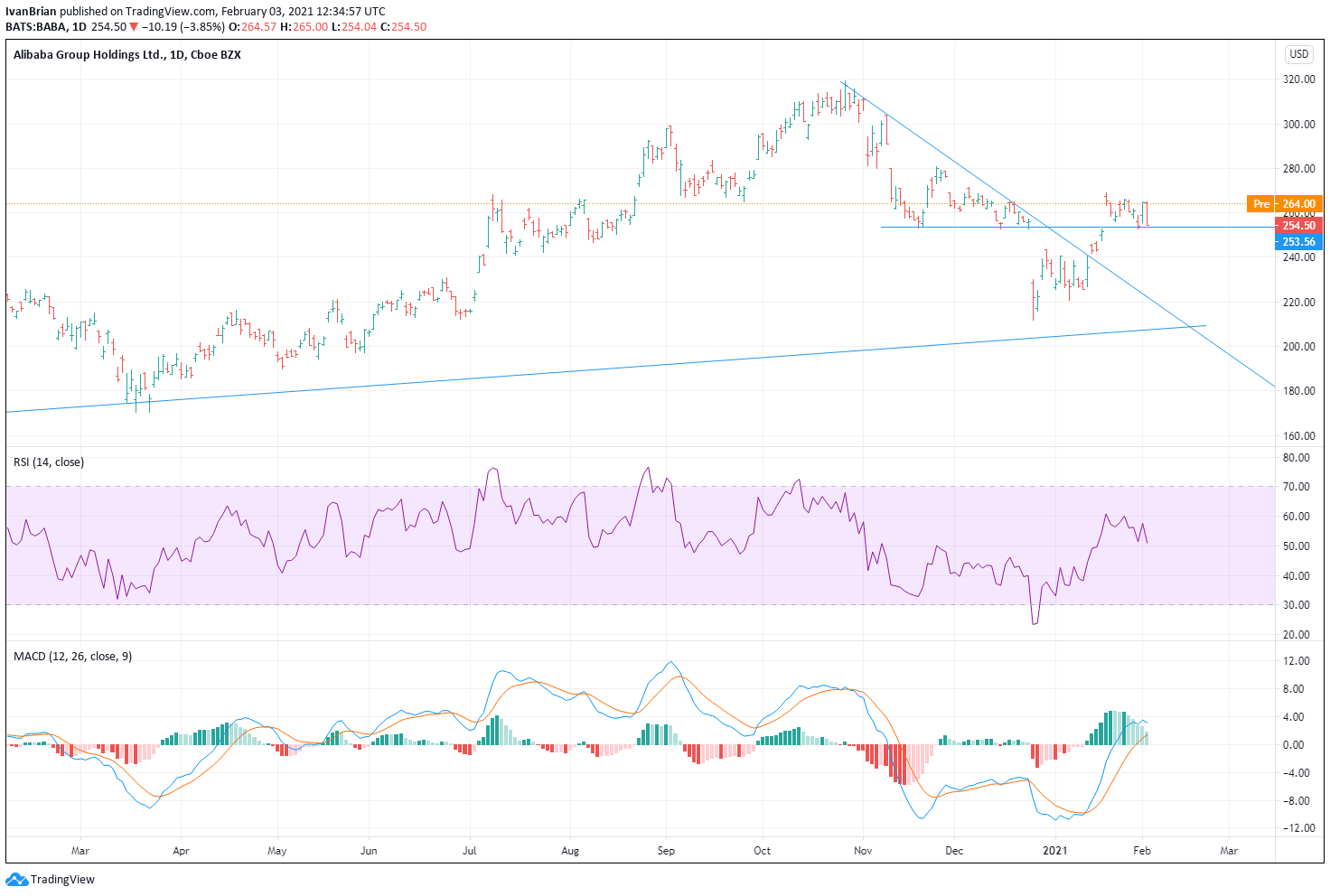Click the May time axis label
This screenshot has width=1330, height=896.
click(x=277, y=851)
